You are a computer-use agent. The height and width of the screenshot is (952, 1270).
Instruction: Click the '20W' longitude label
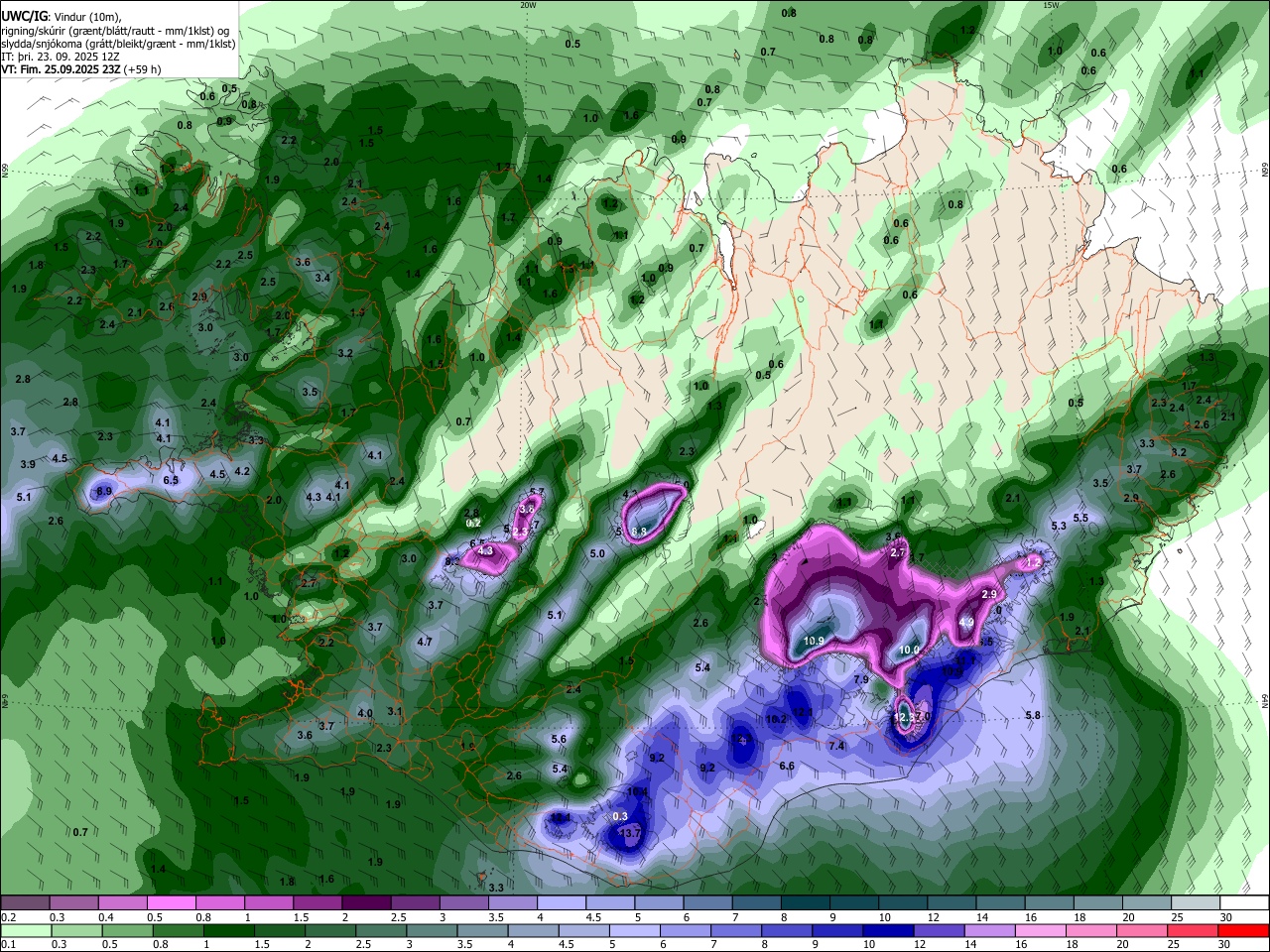click(x=528, y=5)
